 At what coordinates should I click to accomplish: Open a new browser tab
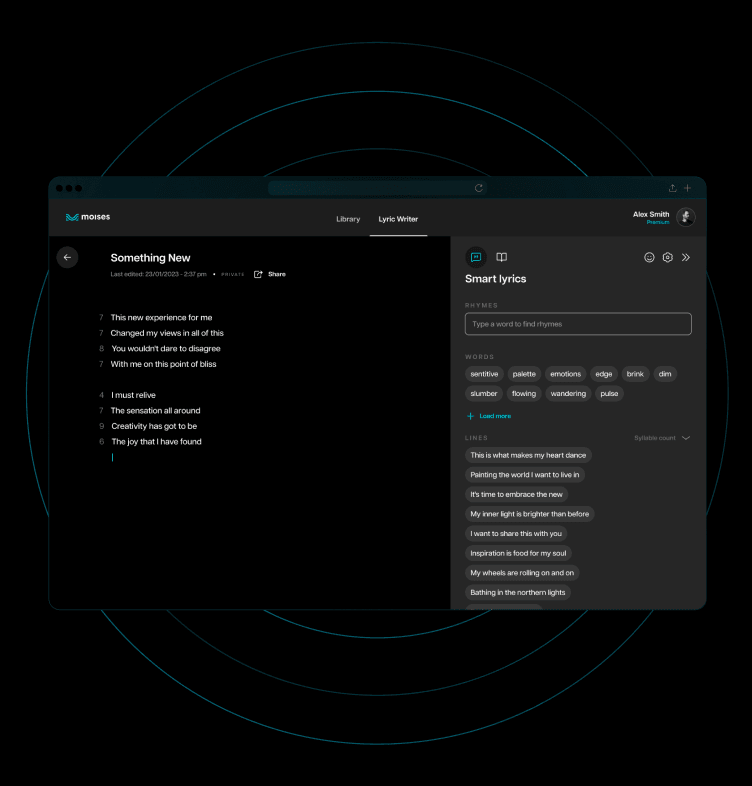(687, 188)
